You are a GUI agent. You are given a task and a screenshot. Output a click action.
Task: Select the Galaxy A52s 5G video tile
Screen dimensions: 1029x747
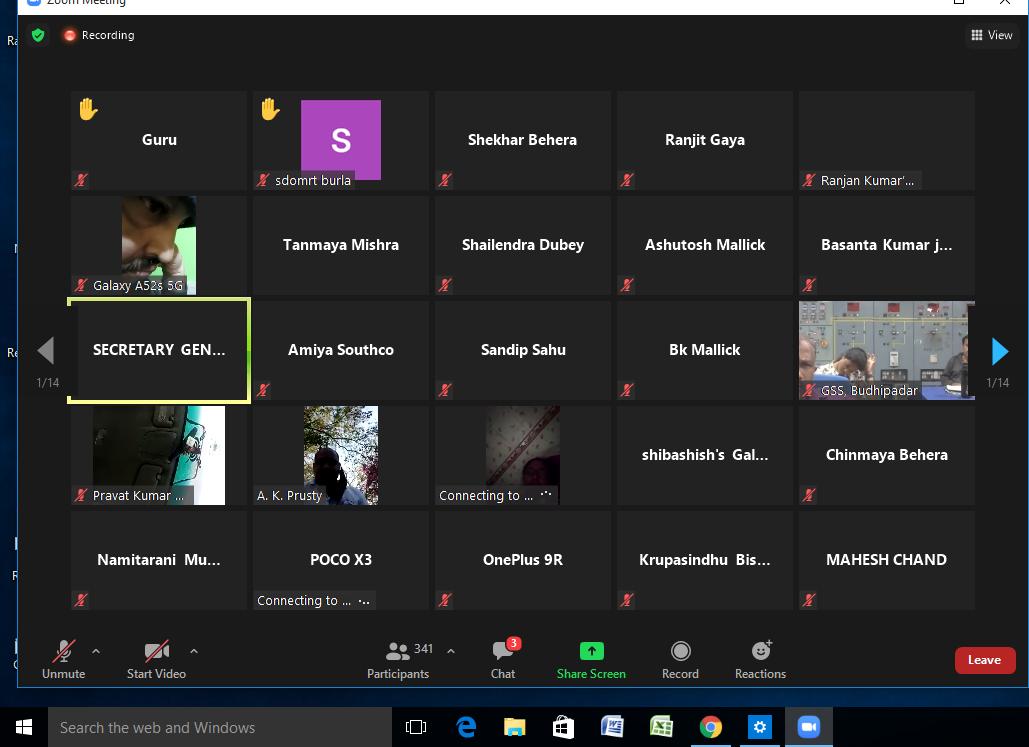coord(159,245)
